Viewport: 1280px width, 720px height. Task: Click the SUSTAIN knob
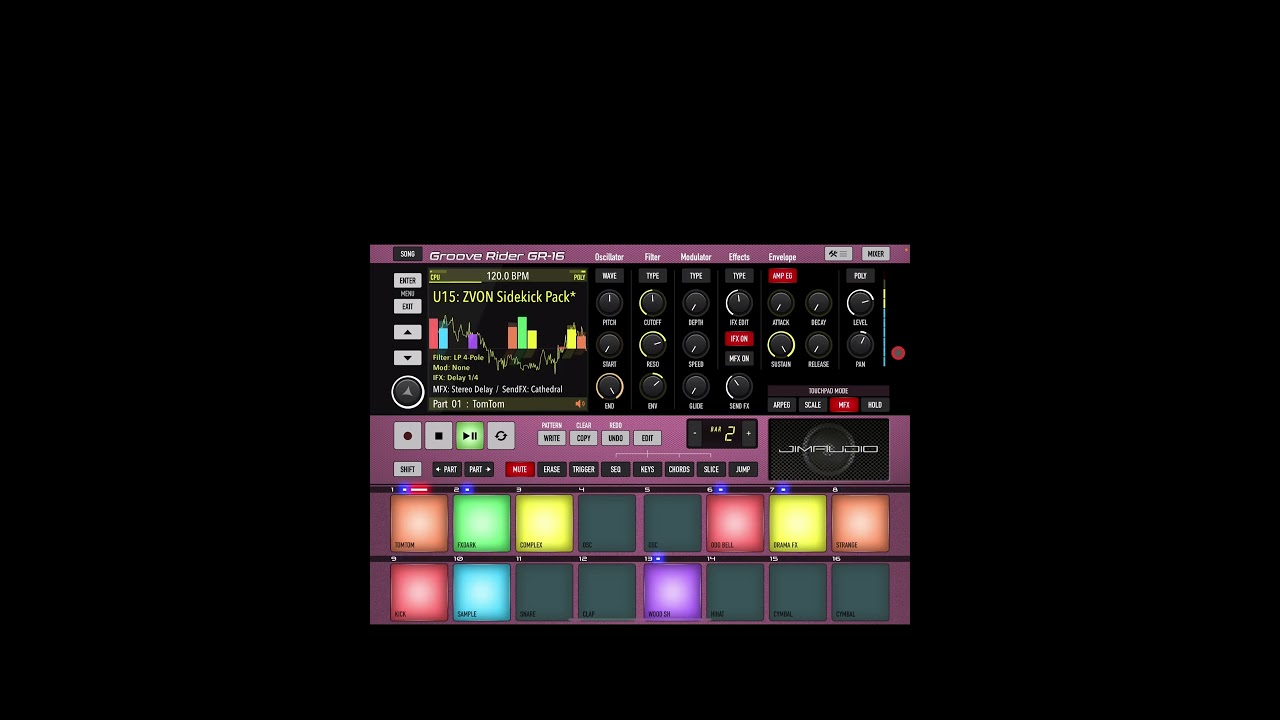click(x=781, y=345)
